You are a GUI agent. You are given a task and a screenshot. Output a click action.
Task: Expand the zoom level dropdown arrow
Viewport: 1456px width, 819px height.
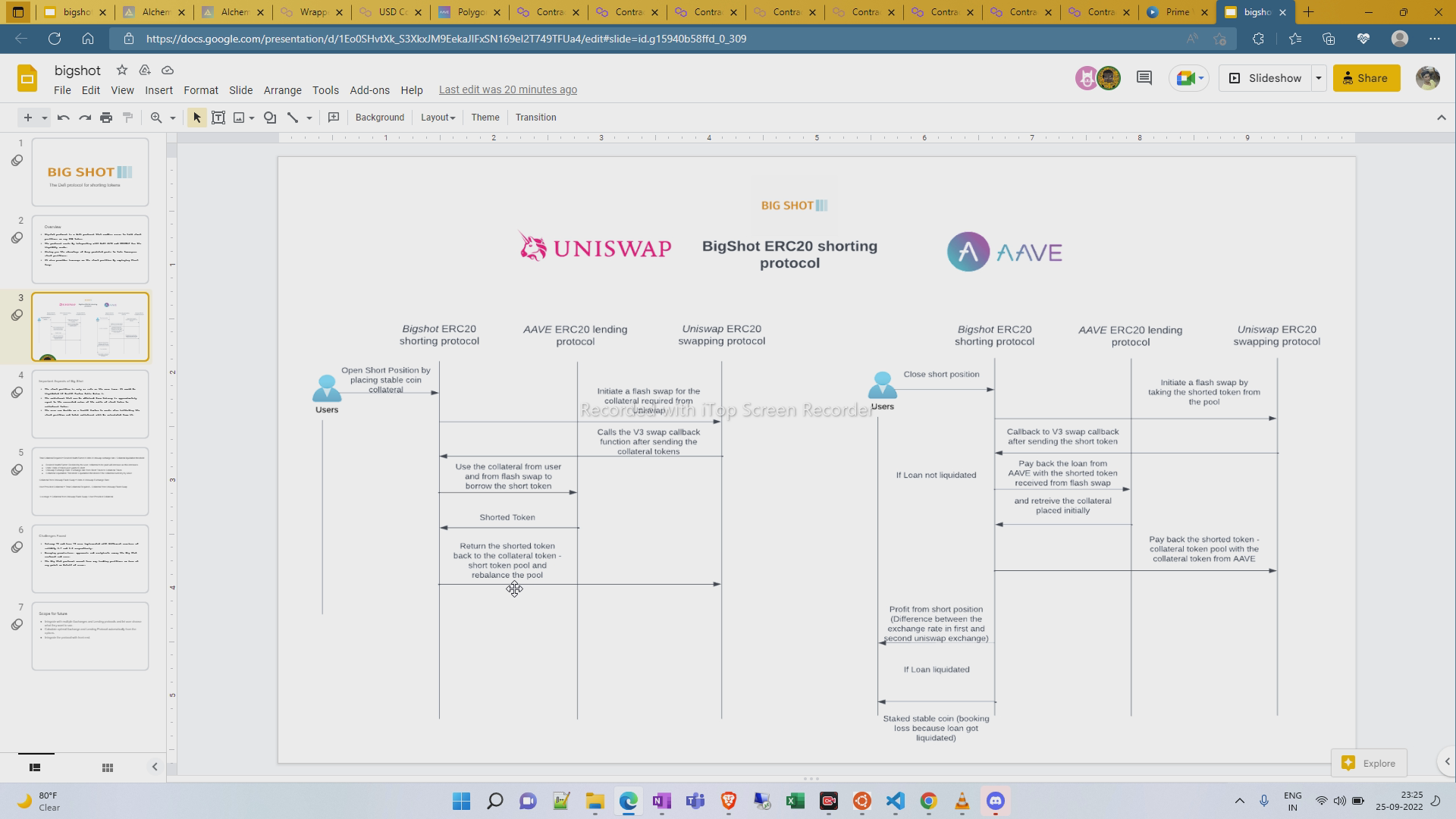click(x=172, y=118)
